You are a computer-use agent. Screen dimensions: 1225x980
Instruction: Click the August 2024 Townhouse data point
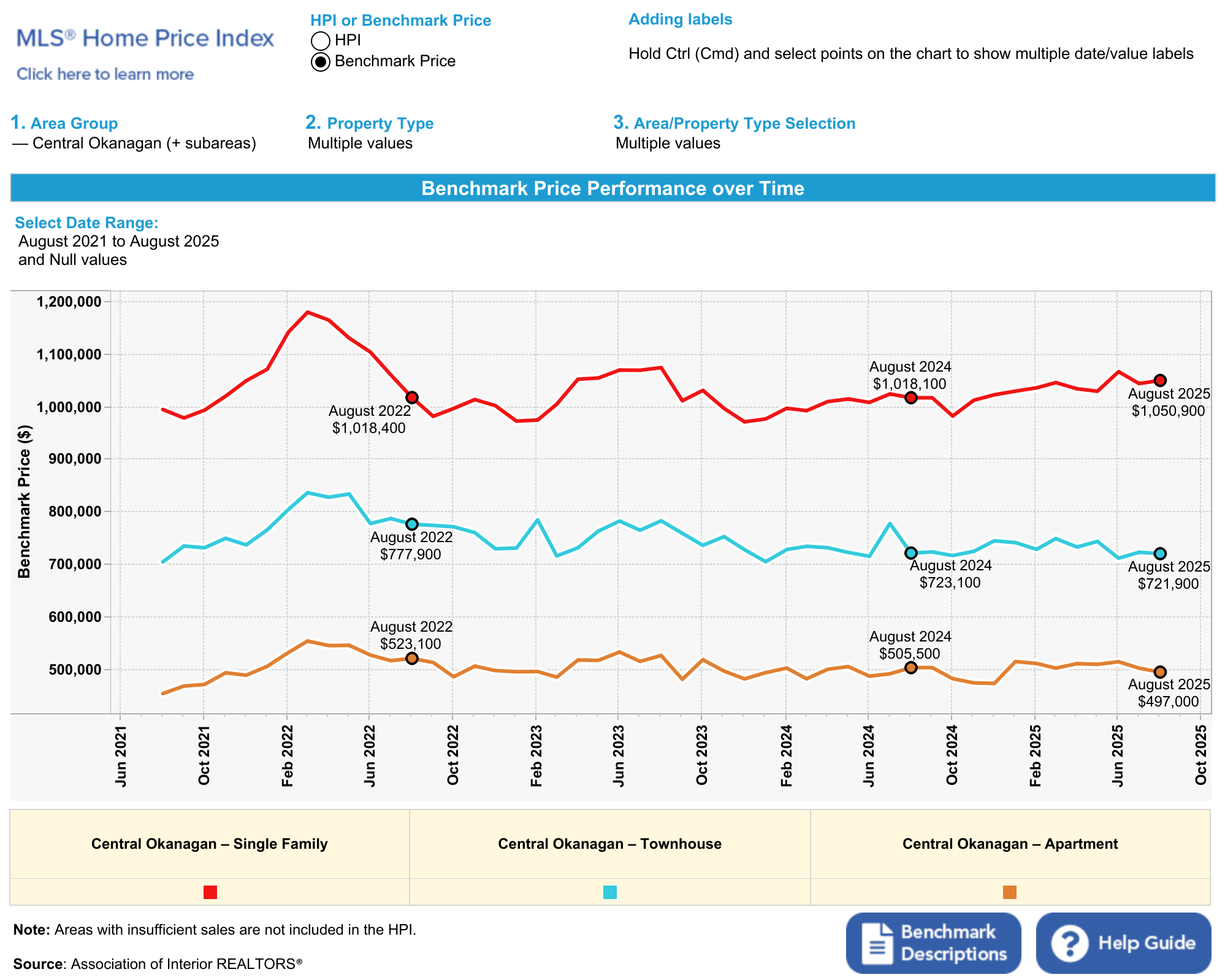click(x=911, y=553)
